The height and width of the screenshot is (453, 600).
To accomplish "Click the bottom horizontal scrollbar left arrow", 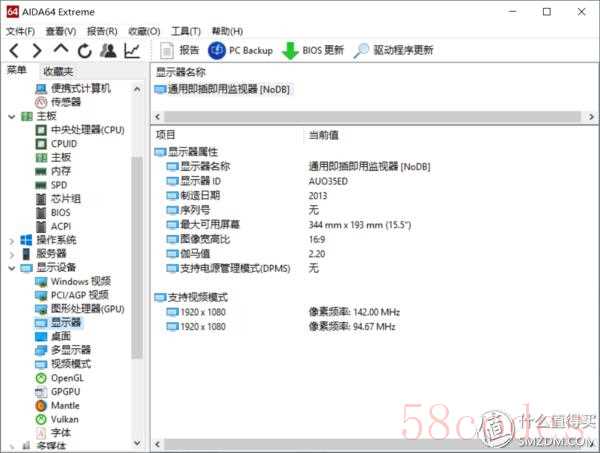I will tap(157, 445).
